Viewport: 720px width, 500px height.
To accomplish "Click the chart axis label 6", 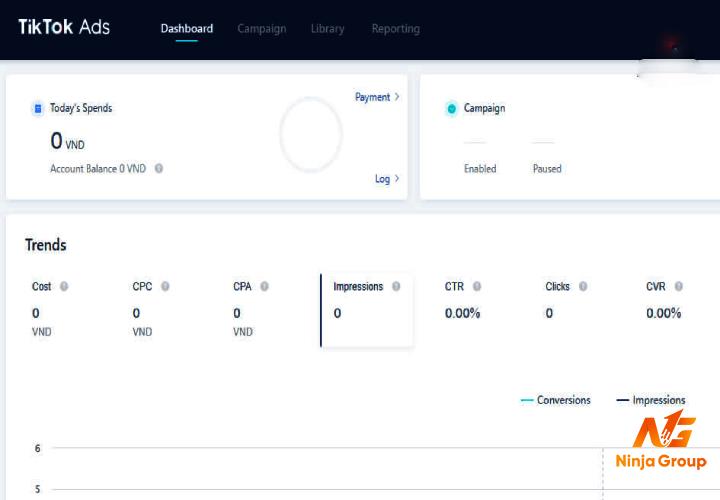I will [38, 448].
